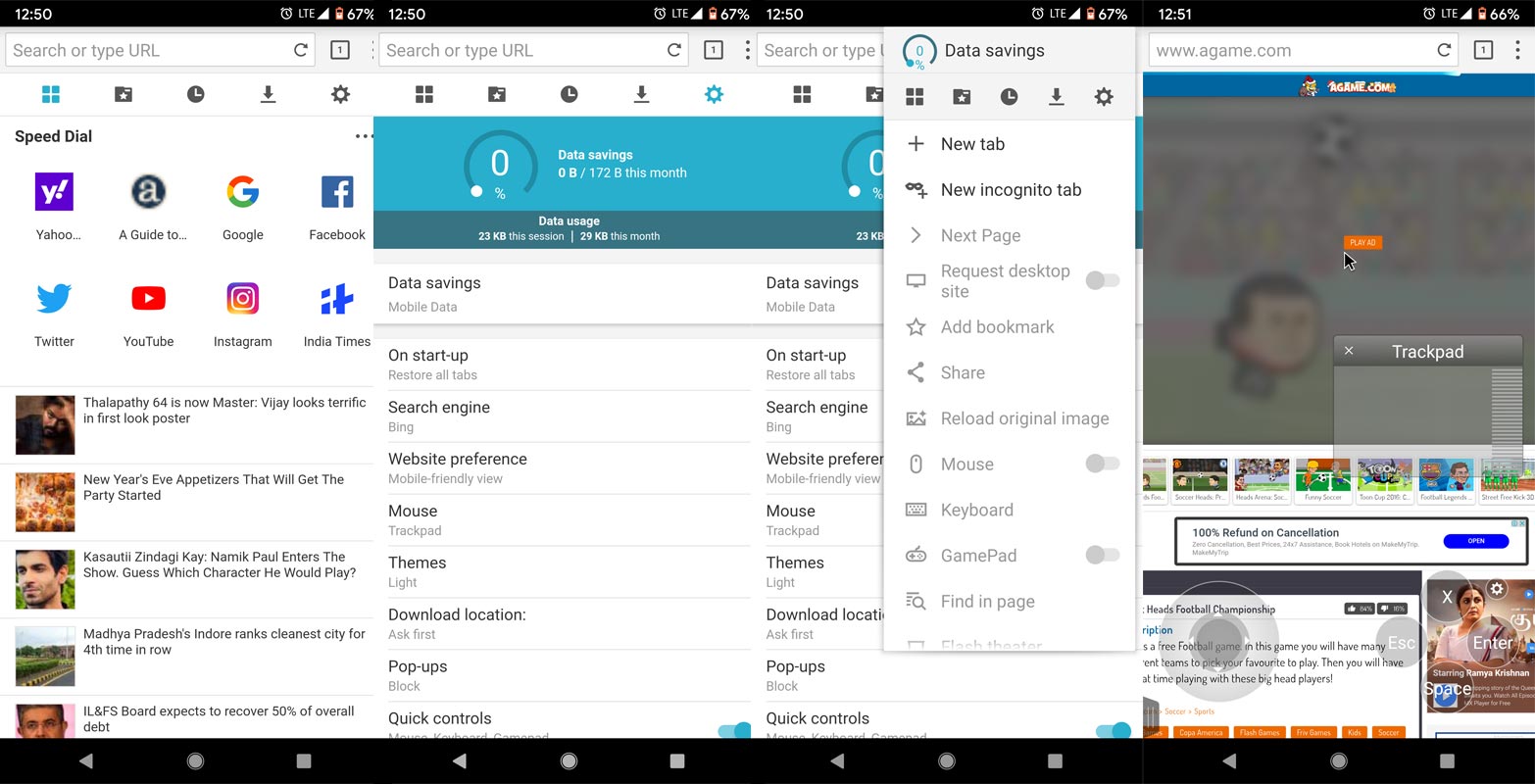Click the Flash Games orange tag

point(1260,732)
